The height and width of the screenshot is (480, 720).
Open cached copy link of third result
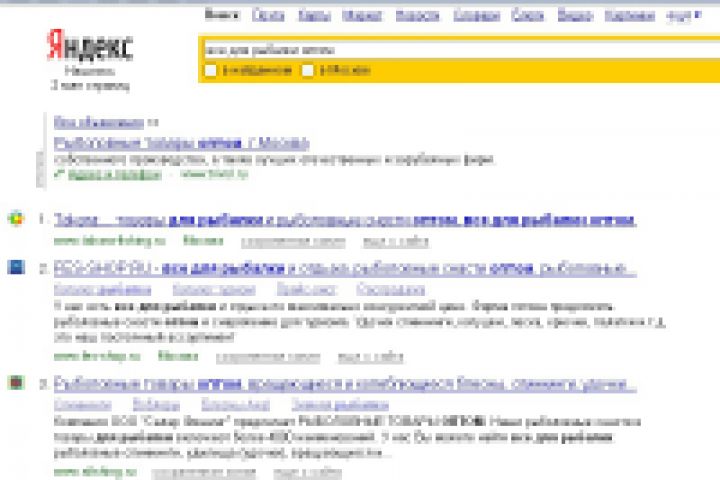(x=204, y=473)
